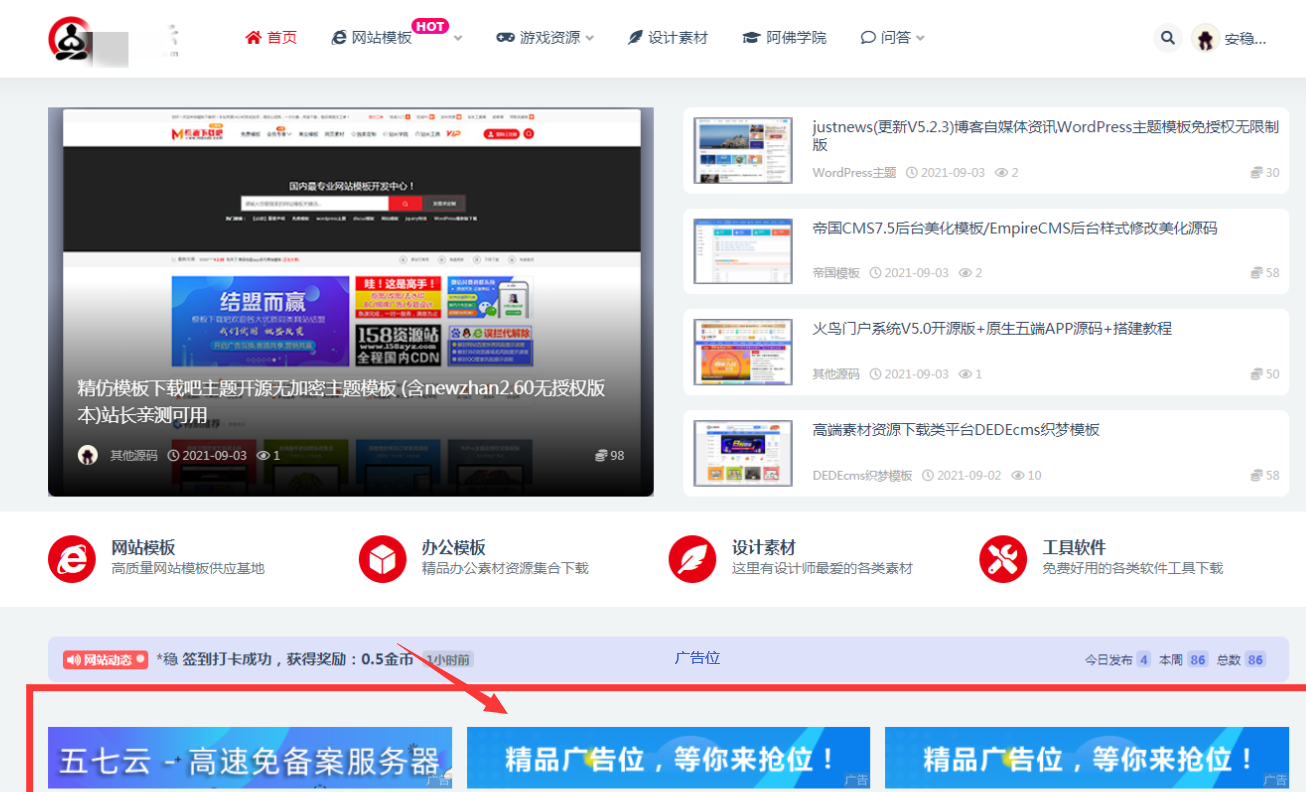Click the coin count 30 on justnews
This screenshot has height=792, width=1306.
pos(1265,173)
